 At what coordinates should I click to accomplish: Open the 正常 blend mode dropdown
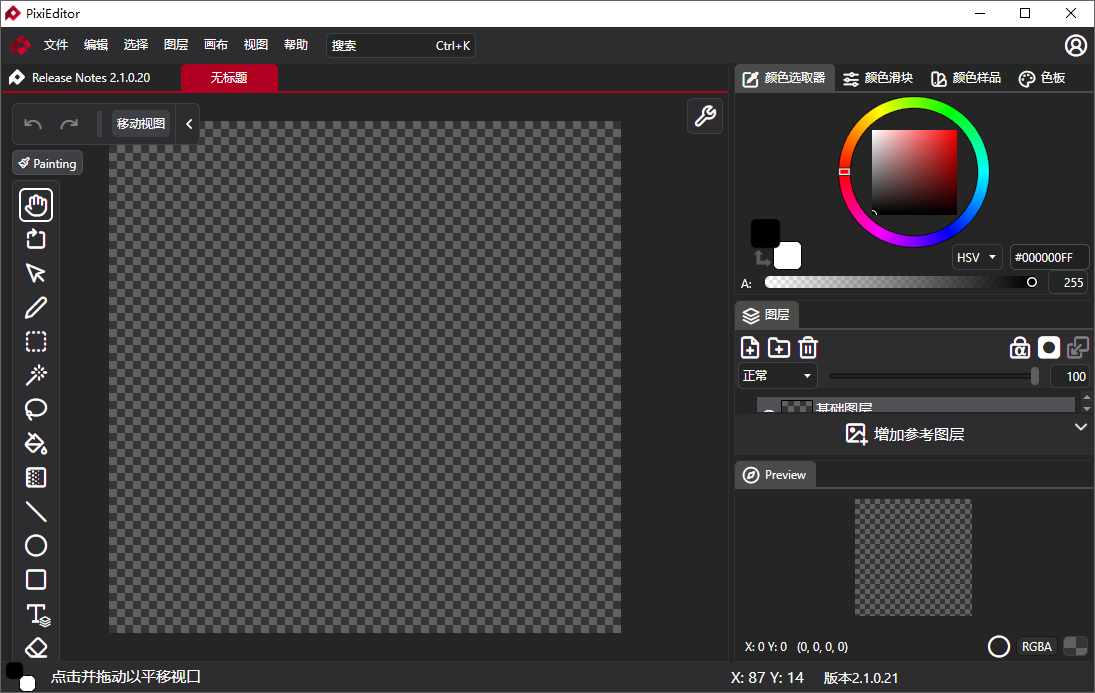click(777, 376)
